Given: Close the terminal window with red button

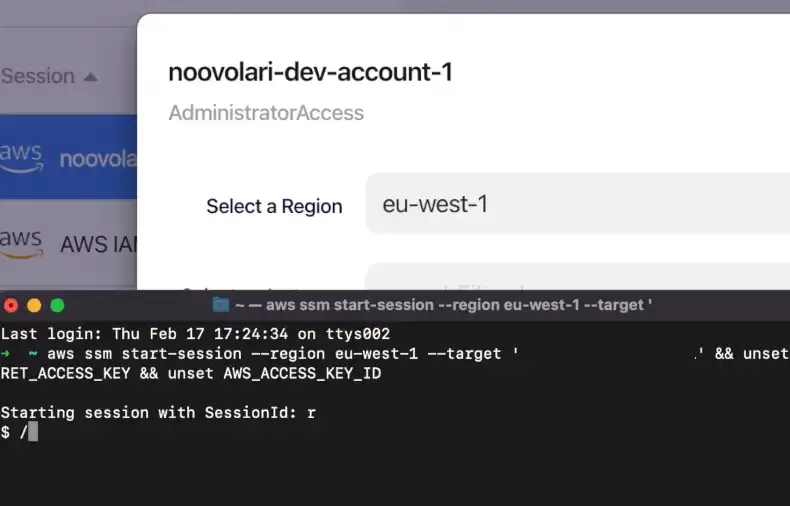Looking at the screenshot, I should (10, 305).
